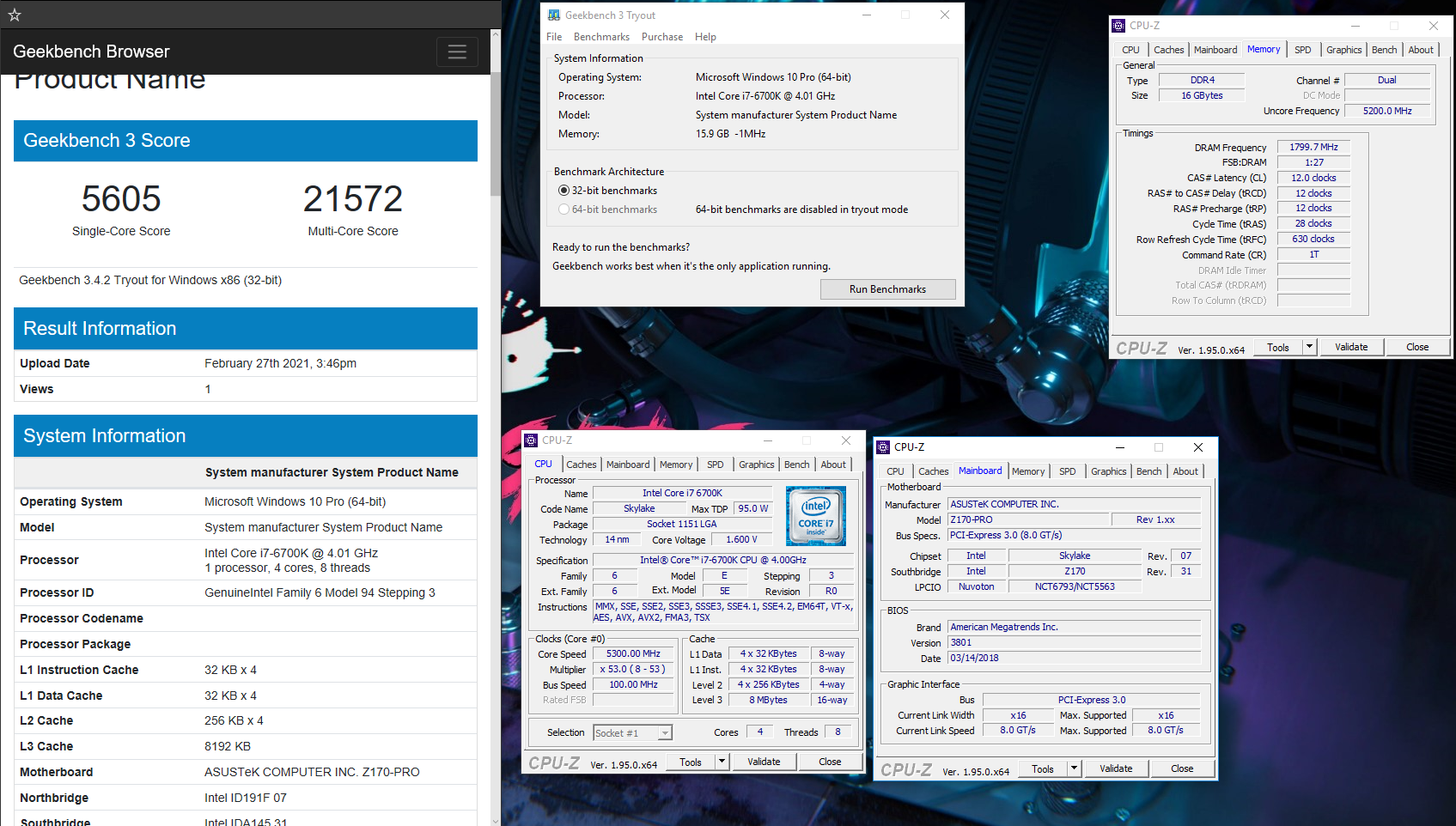Open Purchase menu in Geekbench
The image size is (1456, 826).
(662, 37)
